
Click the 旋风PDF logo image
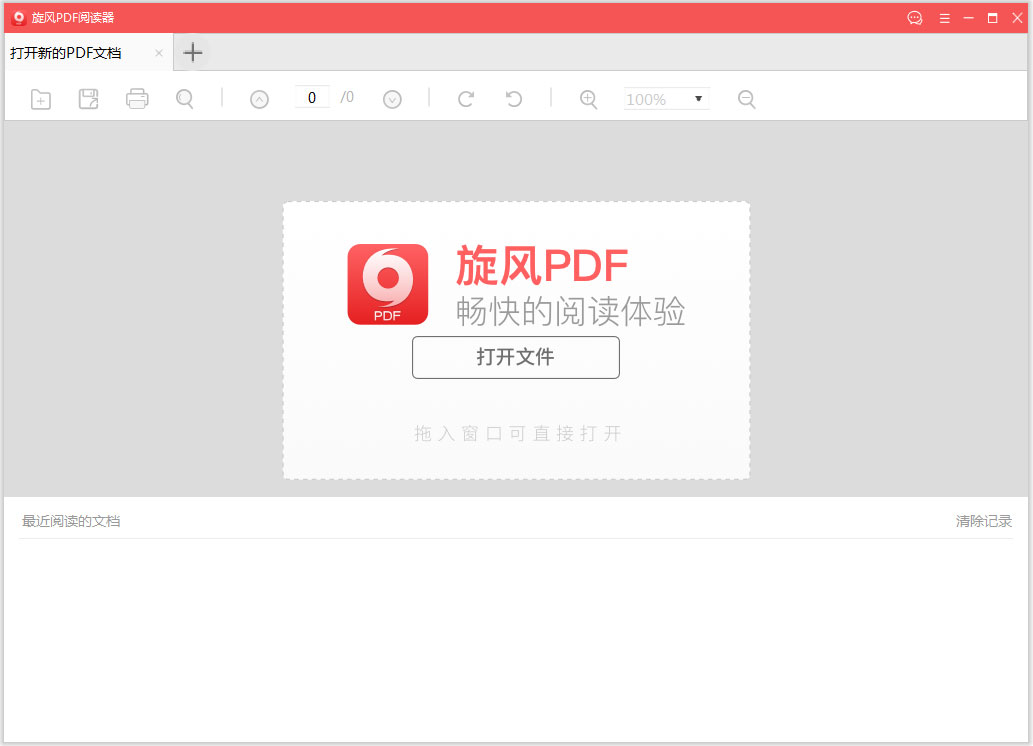(387, 284)
